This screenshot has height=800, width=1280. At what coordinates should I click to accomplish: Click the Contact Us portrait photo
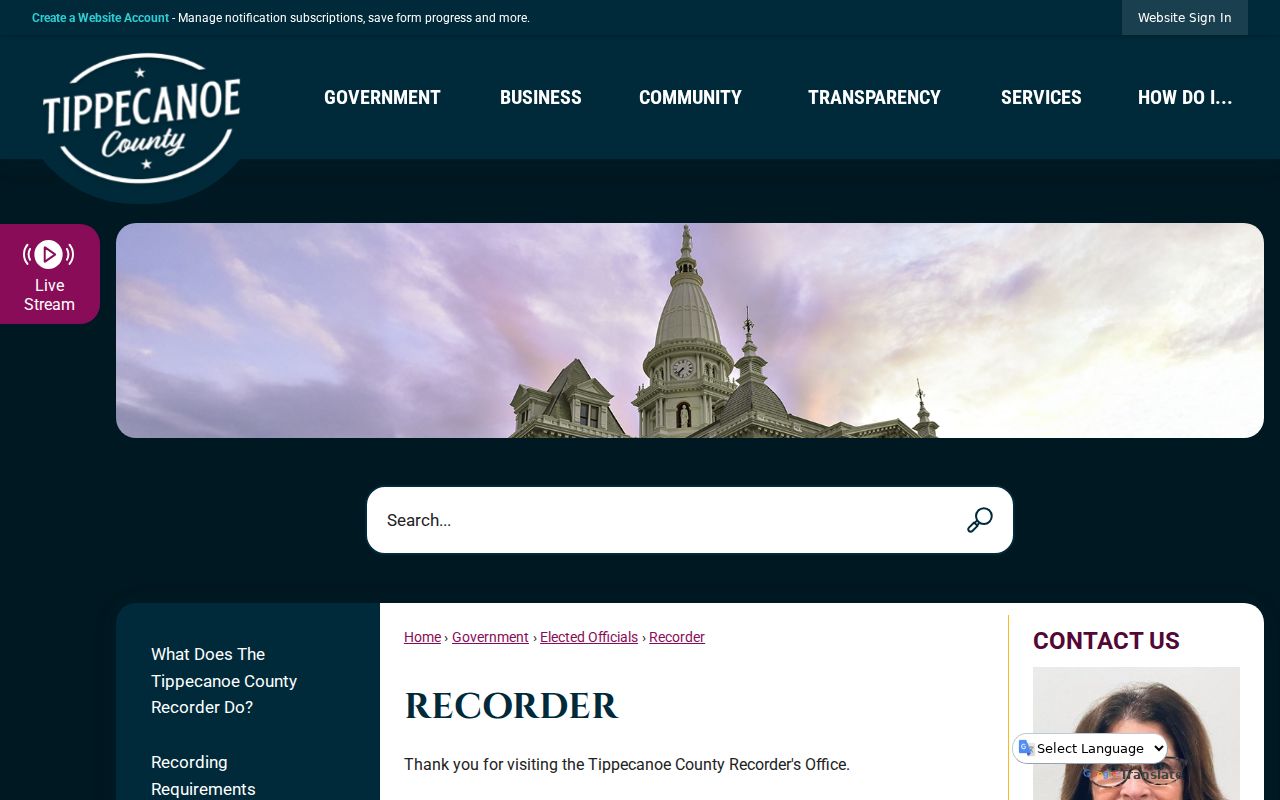click(1136, 733)
